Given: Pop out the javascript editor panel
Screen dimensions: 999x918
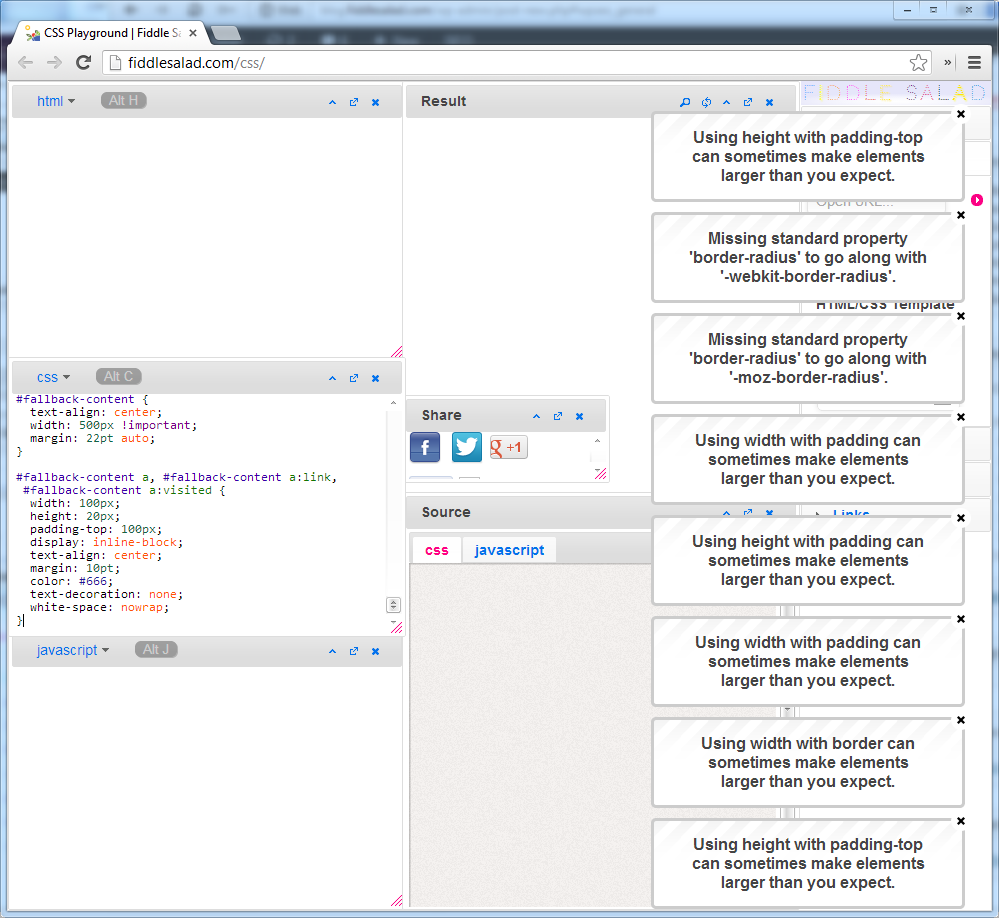Looking at the screenshot, I should [354, 651].
